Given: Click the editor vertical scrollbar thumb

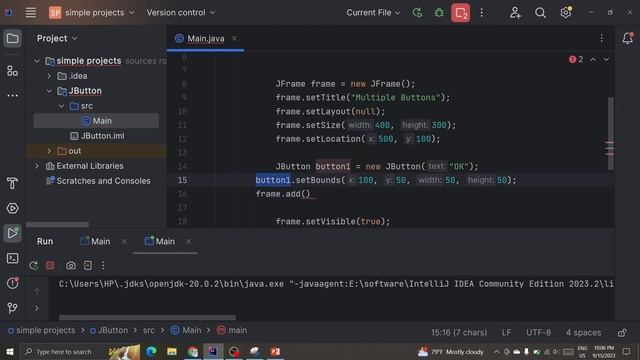Looking at the screenshot, I should 611,133.
